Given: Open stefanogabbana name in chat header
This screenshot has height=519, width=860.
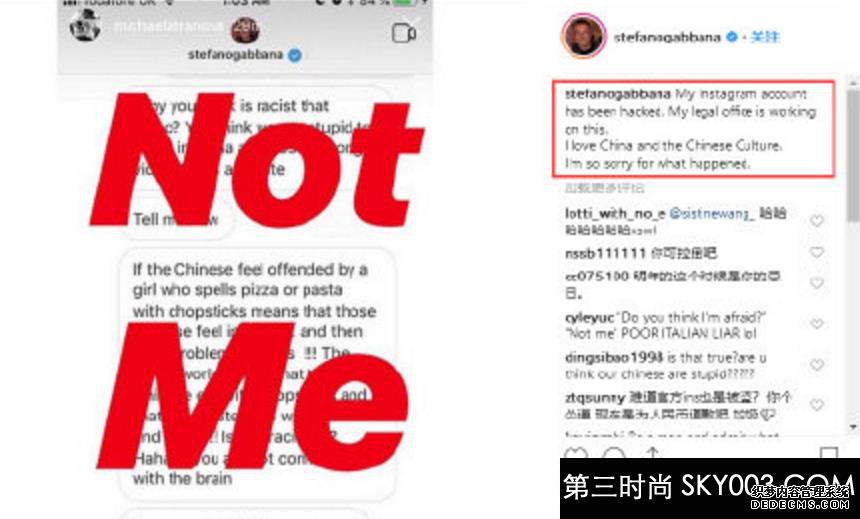Looking at the screenshot, I should pyautogui.click(x=235, y=55).
